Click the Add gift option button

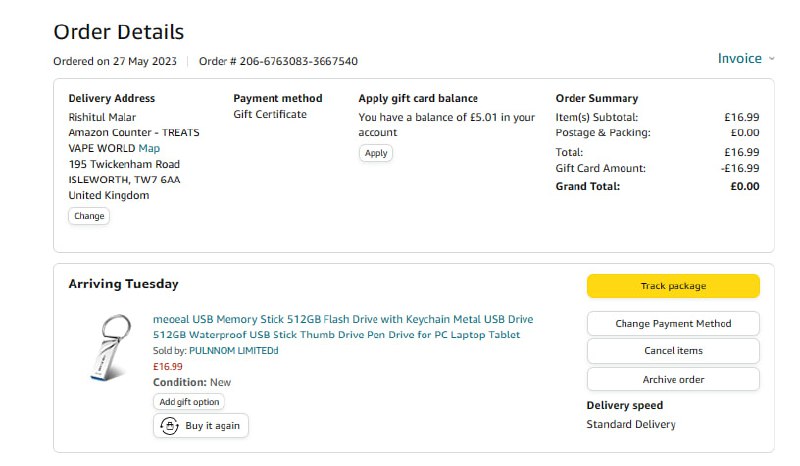(x=189, y=402)
